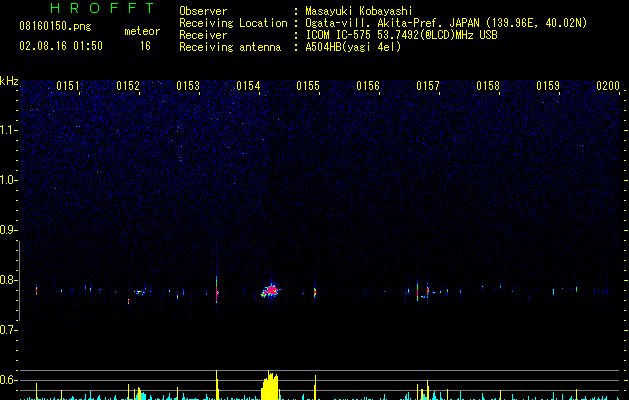
Task: Click the 0158 time marker
Action: [x=488, y=86]
